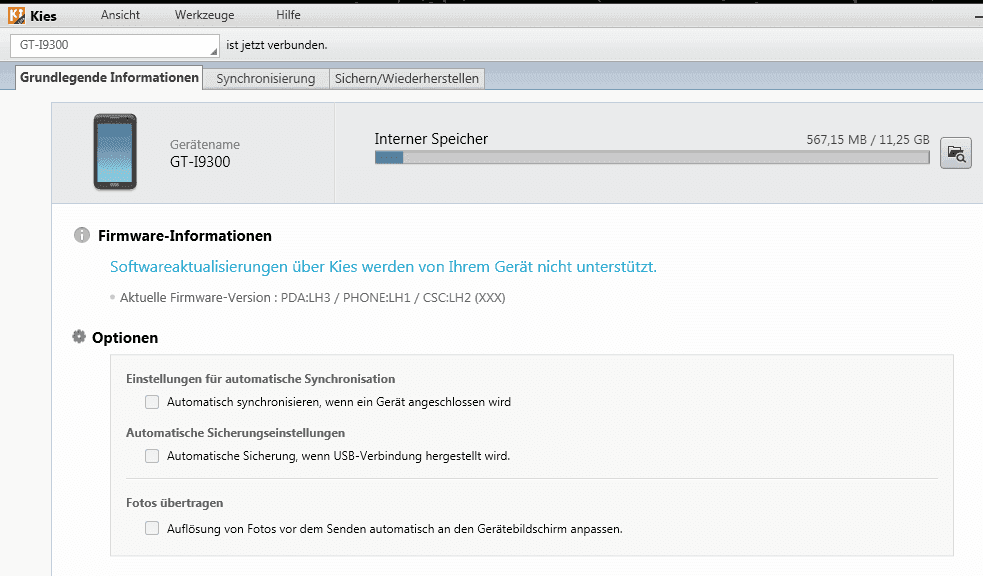Check the photo resolution auto-adjust option

[152, 528]
